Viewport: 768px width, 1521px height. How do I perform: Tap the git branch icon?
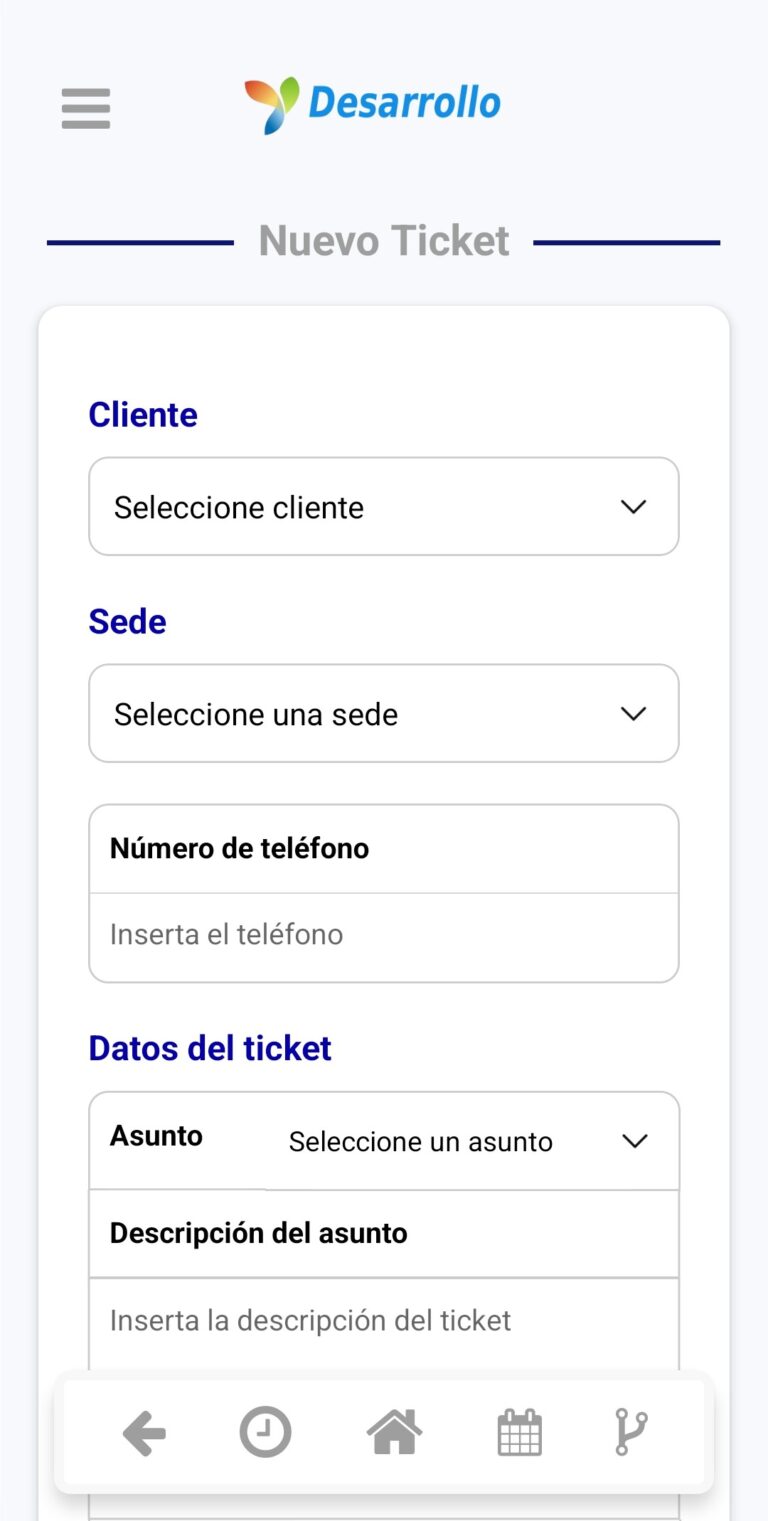pos(631,1433)
